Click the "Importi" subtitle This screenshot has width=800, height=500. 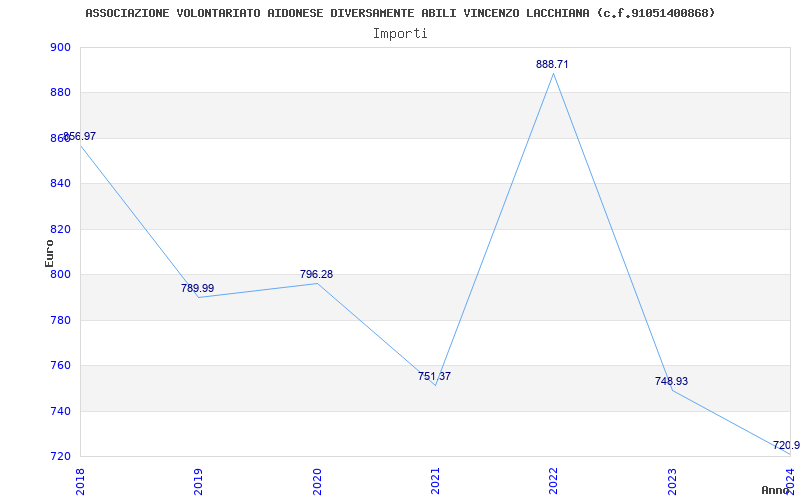coord(400,34)
